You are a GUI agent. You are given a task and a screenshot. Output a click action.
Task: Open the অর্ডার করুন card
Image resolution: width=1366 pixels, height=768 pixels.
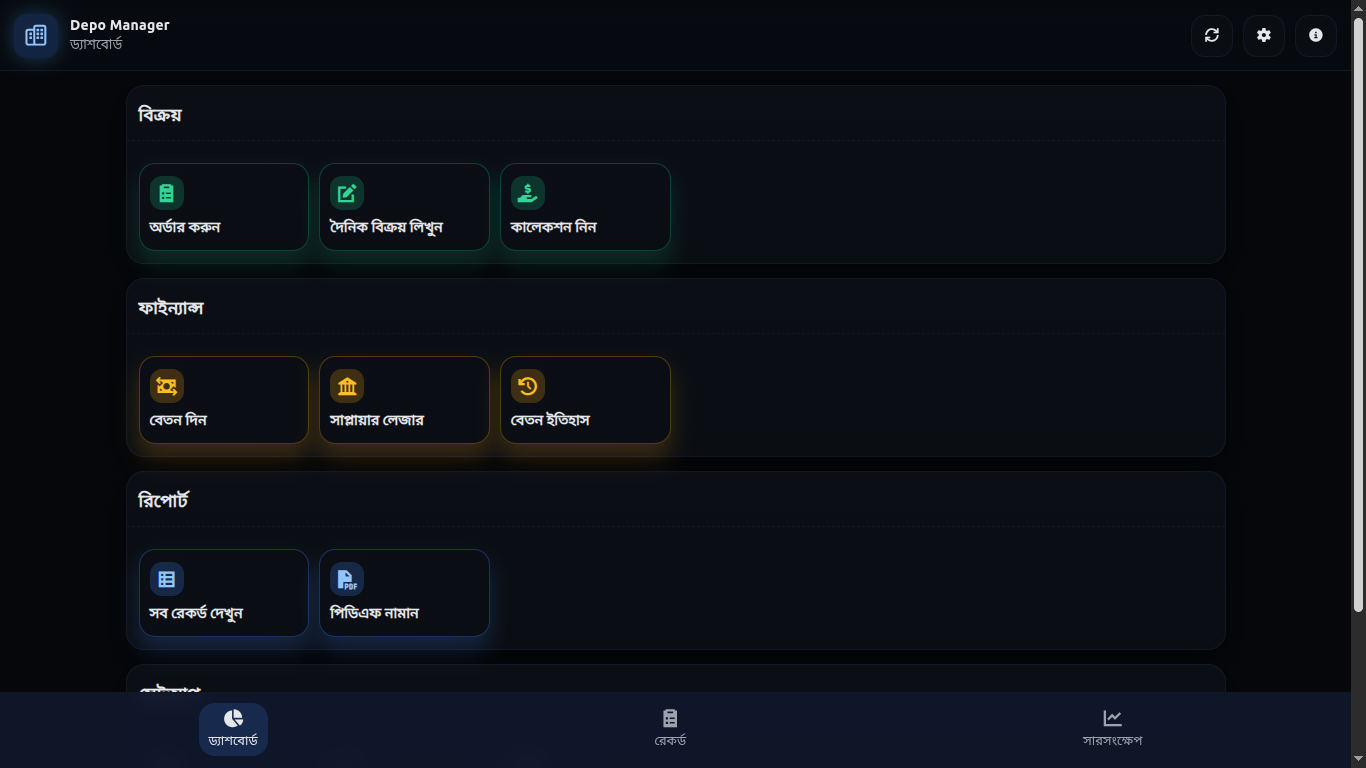tap(223, 207)
